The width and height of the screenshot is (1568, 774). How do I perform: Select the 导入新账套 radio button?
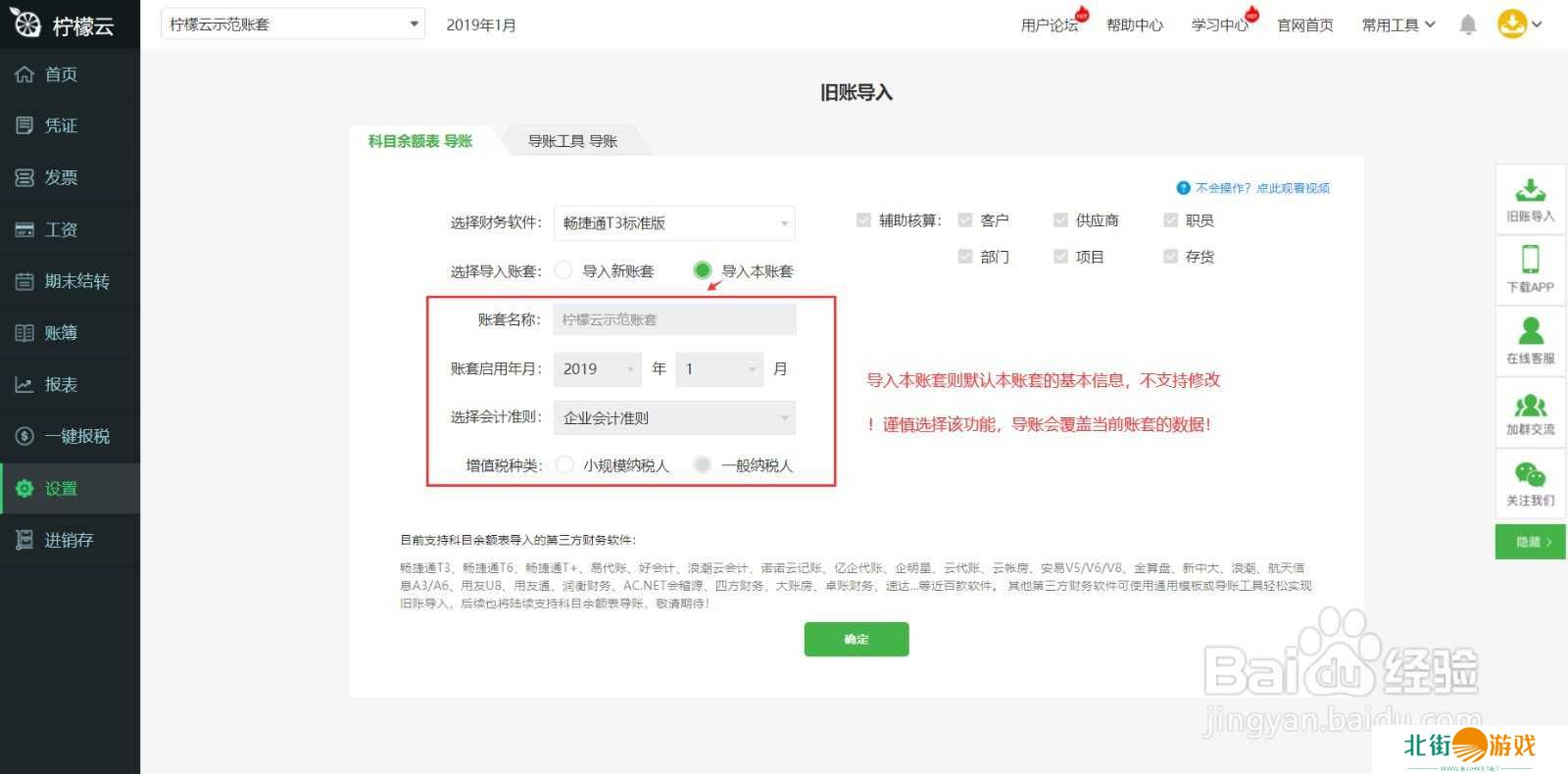[x=563, y=270]
